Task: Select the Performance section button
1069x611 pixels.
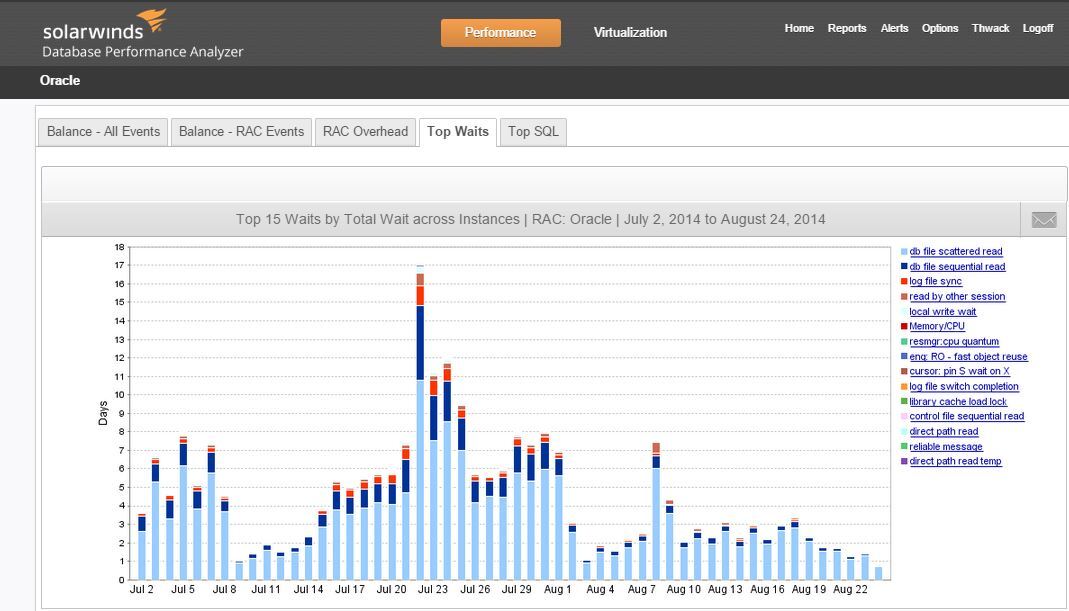Action: pyautogui.click(x=500, y=32)
